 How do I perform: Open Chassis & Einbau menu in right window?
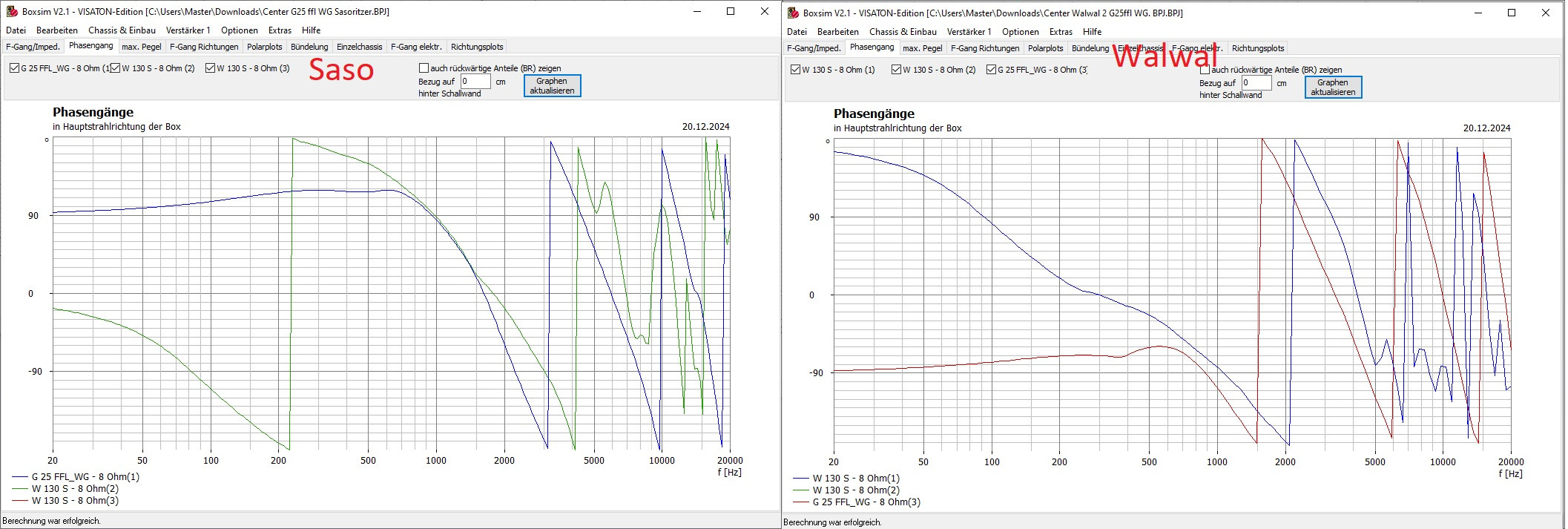pos(903,32)
